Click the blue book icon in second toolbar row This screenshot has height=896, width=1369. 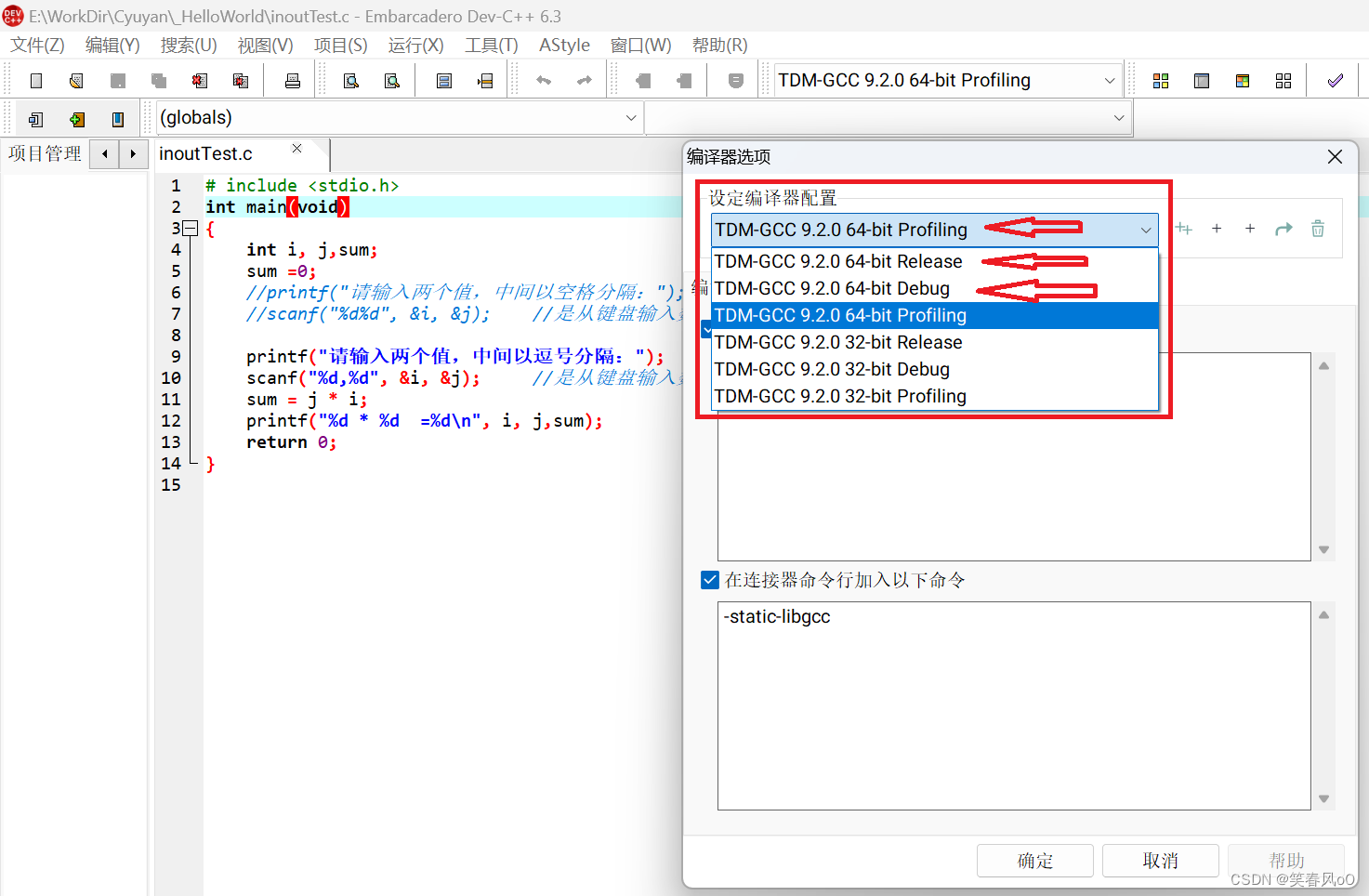(118, 119)
